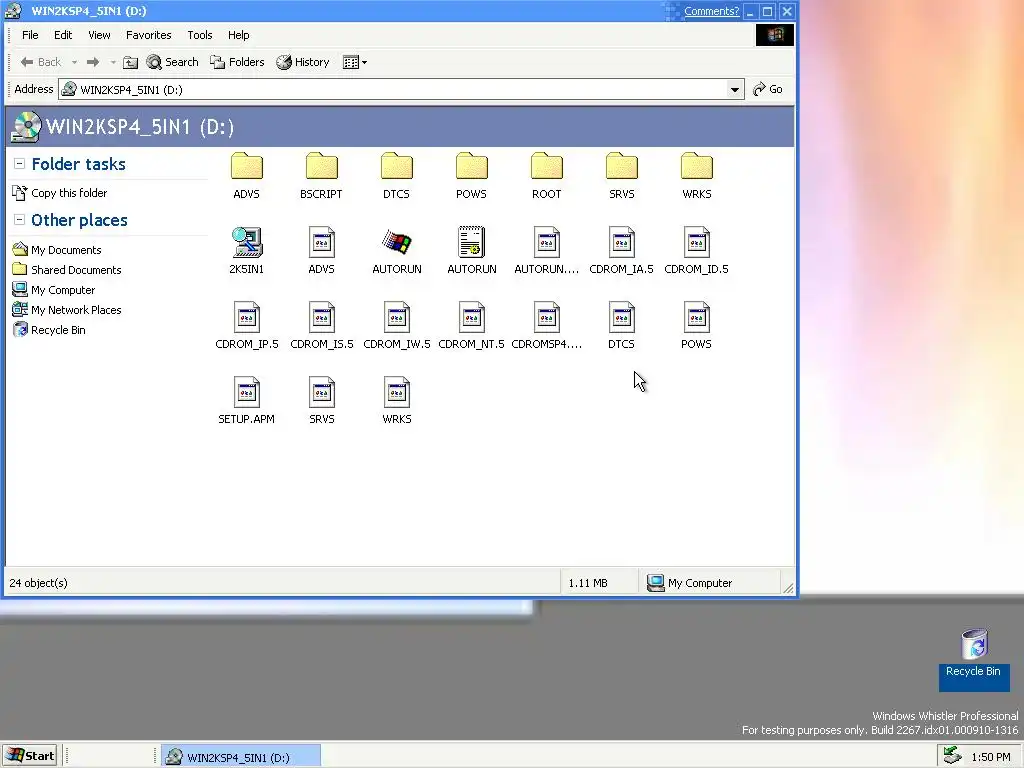Go to My Network Places link
1024x768 pixels.
pyautogui.click(x=67, y=310)
